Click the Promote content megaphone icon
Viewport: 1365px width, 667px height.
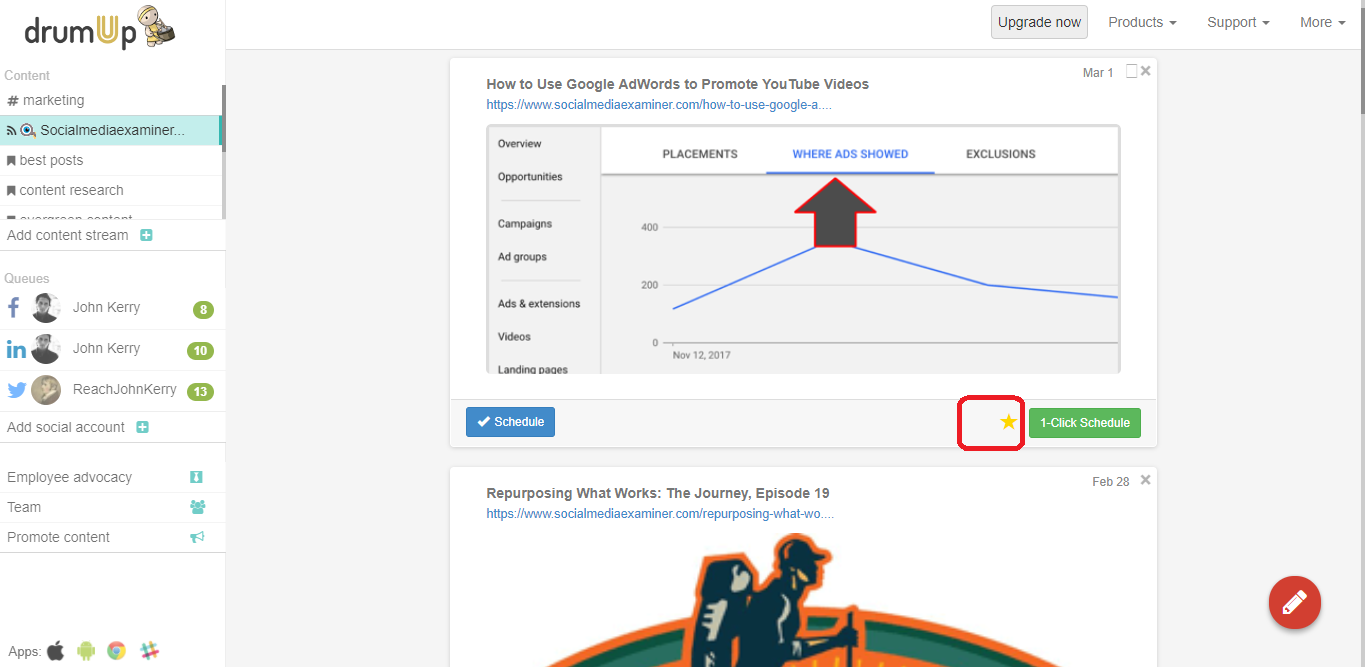(x=197, y=537)
